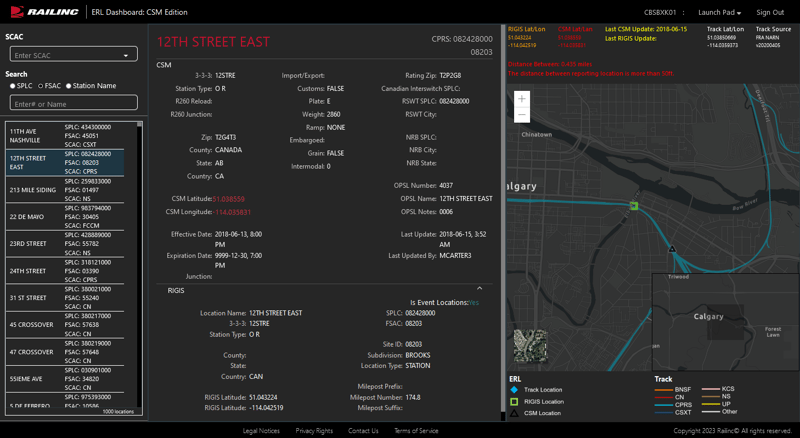
Task: Select the Station Name radio button
Action: pyautogui.click(x=68, y=86)
